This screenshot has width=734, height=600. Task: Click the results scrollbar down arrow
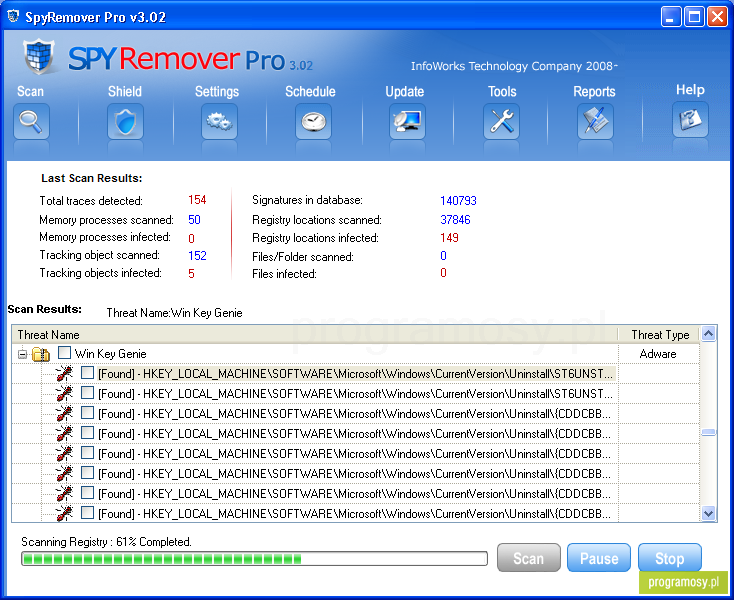pyautogui.click(x=708, y=513)
